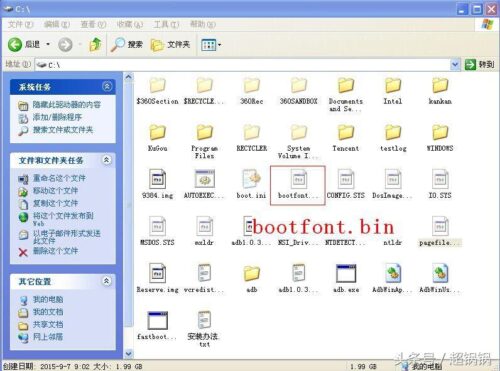Collapse the File and Folder Tasks panel
Viewport: 500px width, 371px height.
(107, 160)
